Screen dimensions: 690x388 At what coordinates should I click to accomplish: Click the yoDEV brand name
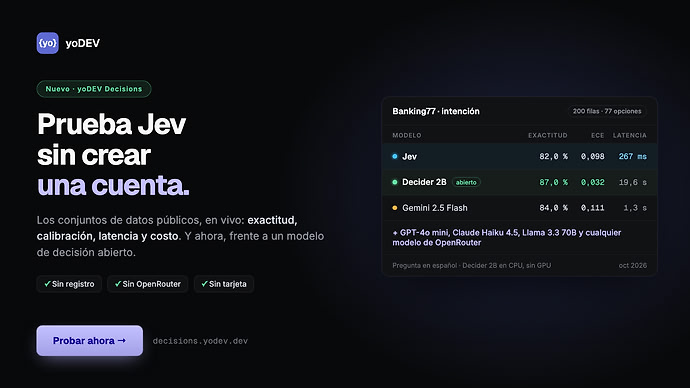[x=83, y=43]
